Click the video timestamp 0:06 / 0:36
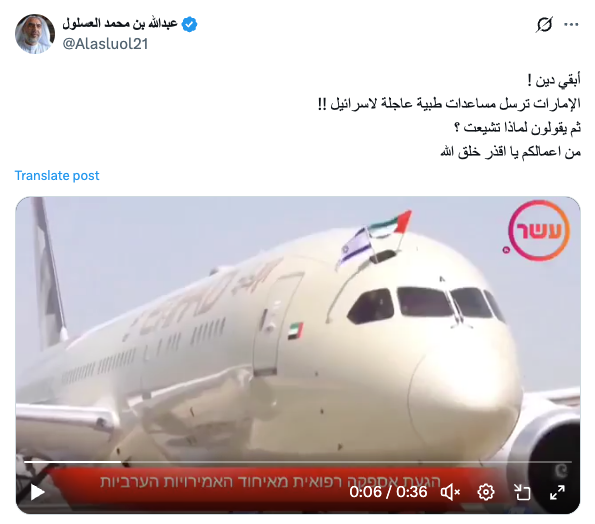The height and width of the screenshot is (524, 595). pyautogui.click(x=388, y=492)
